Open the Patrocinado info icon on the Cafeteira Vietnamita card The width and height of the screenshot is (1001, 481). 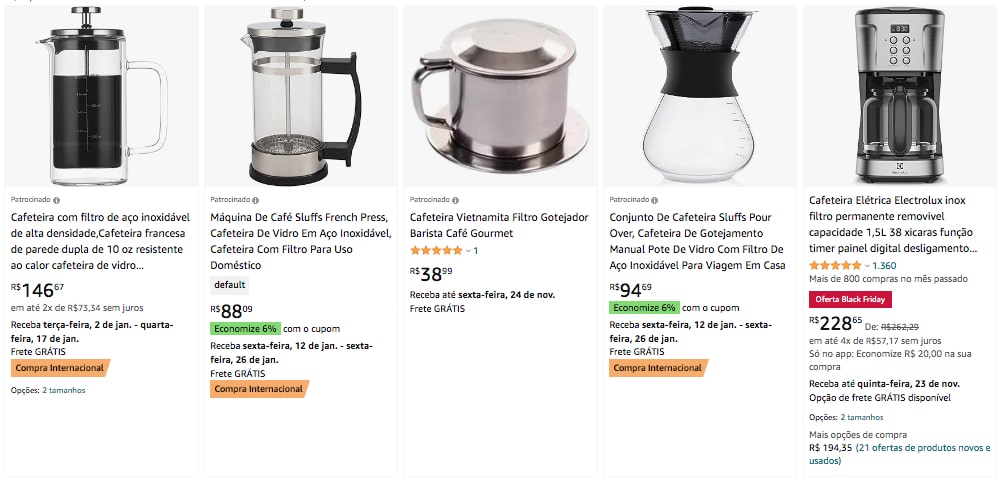[455, 200]
